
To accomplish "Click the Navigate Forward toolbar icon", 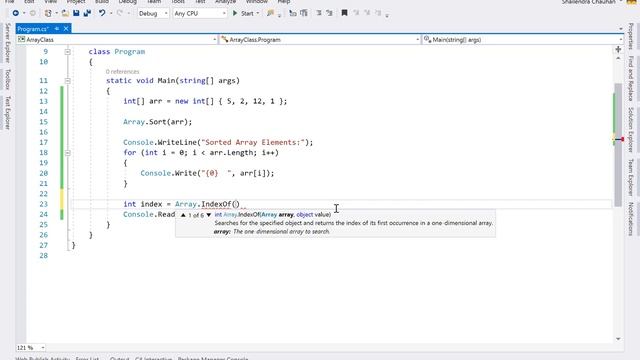I will (x=33, y=13).
